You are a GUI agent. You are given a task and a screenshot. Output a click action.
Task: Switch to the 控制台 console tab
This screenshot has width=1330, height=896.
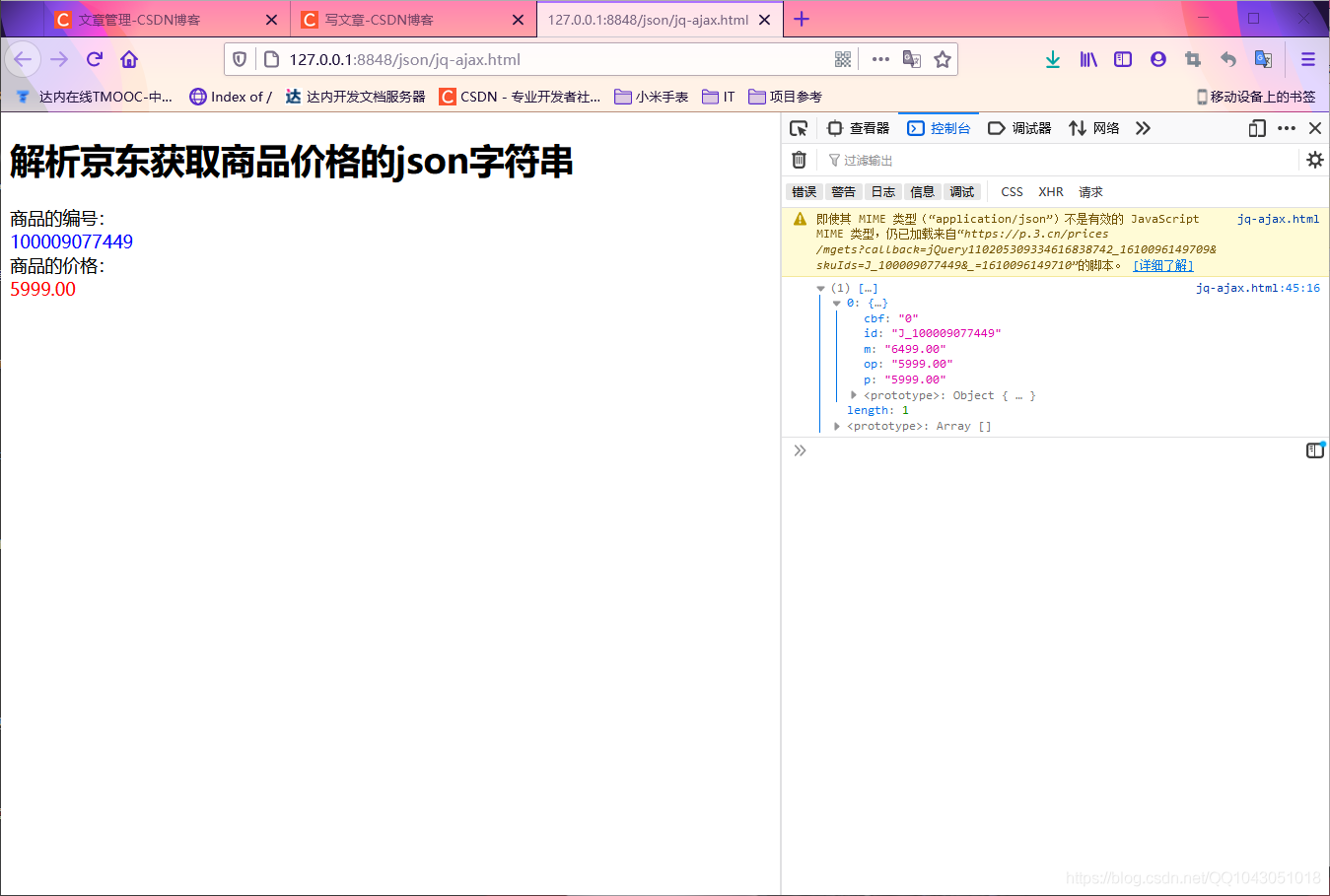coord(940,128)
